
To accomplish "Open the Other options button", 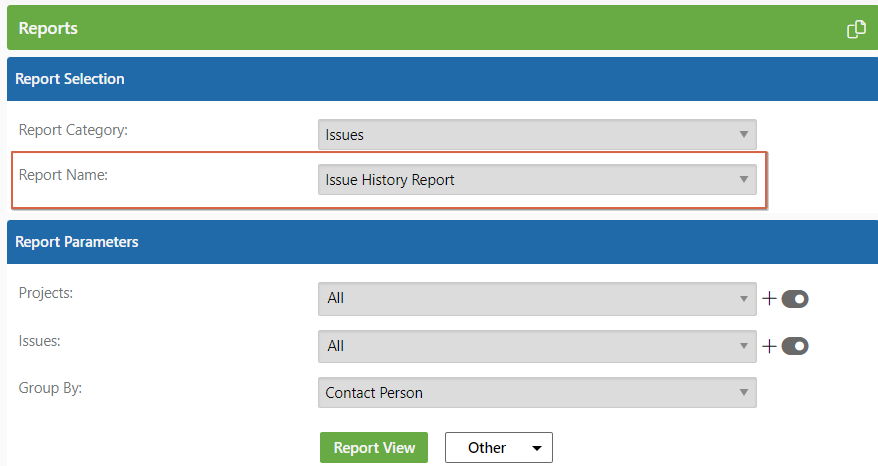I will [499, 448].
